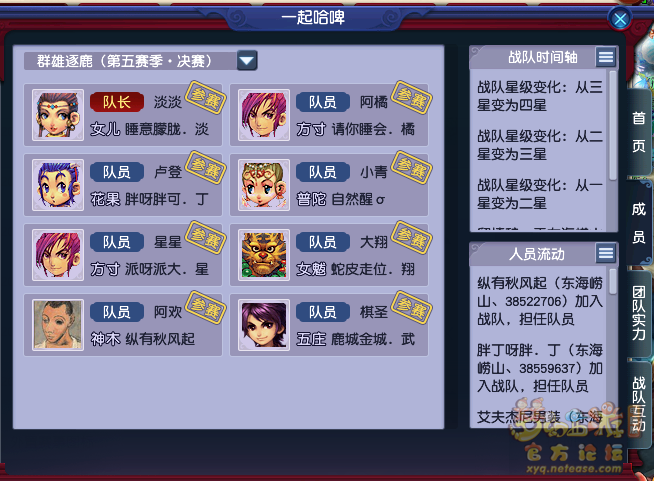Screen dimensions: 654x481
Task: Open the 战队时间轴 panel menu icon
Action: tap(606, 57)
